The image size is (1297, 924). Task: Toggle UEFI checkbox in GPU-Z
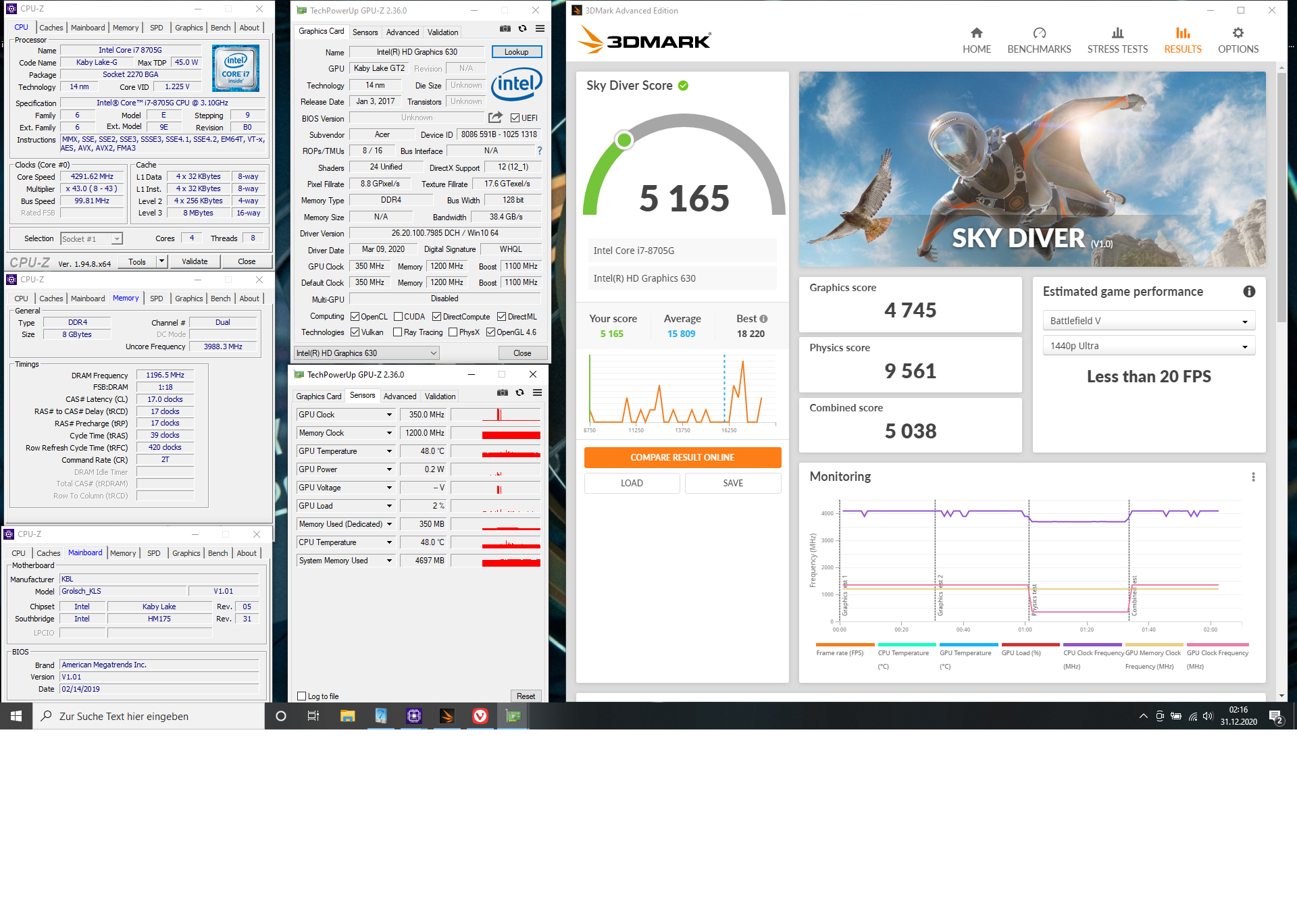click(x=515, y=118)
